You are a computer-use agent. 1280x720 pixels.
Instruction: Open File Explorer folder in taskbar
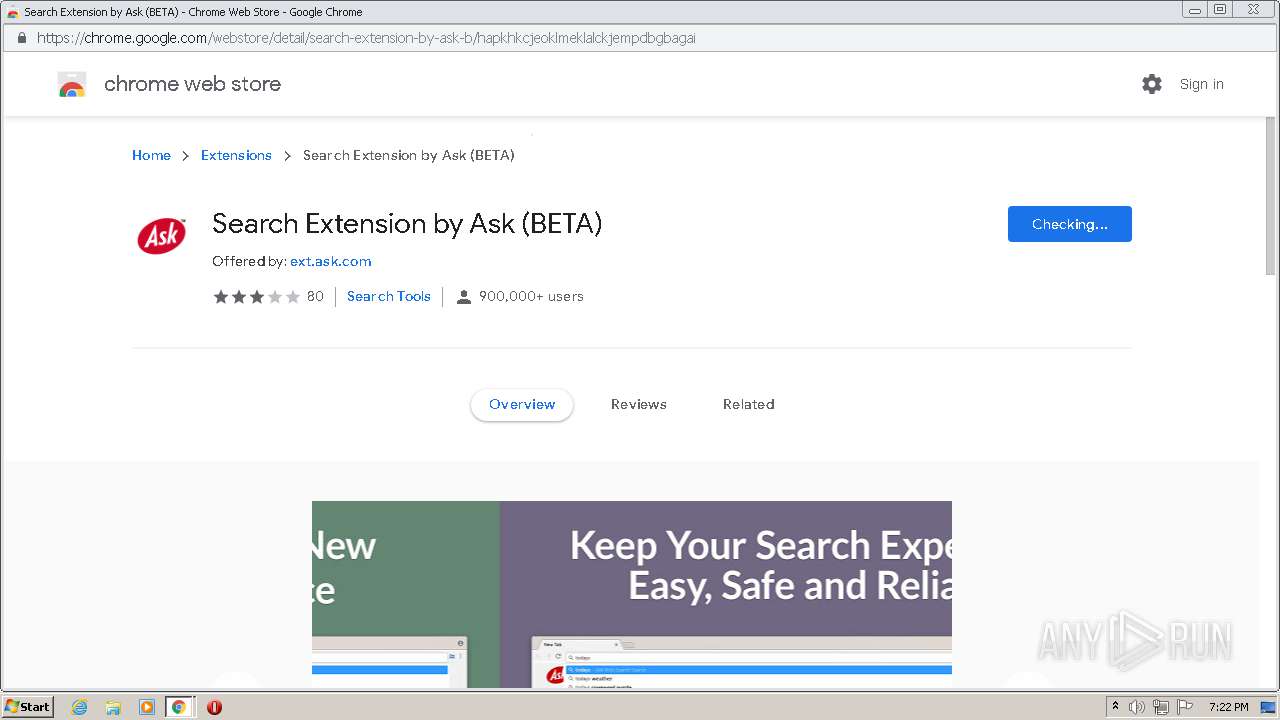click(113, 707)
